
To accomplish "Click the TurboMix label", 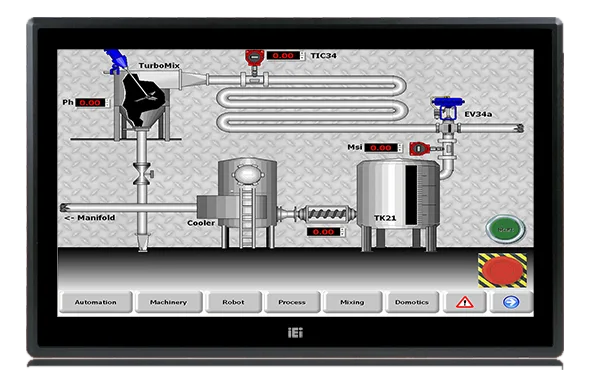I will 159,65.
